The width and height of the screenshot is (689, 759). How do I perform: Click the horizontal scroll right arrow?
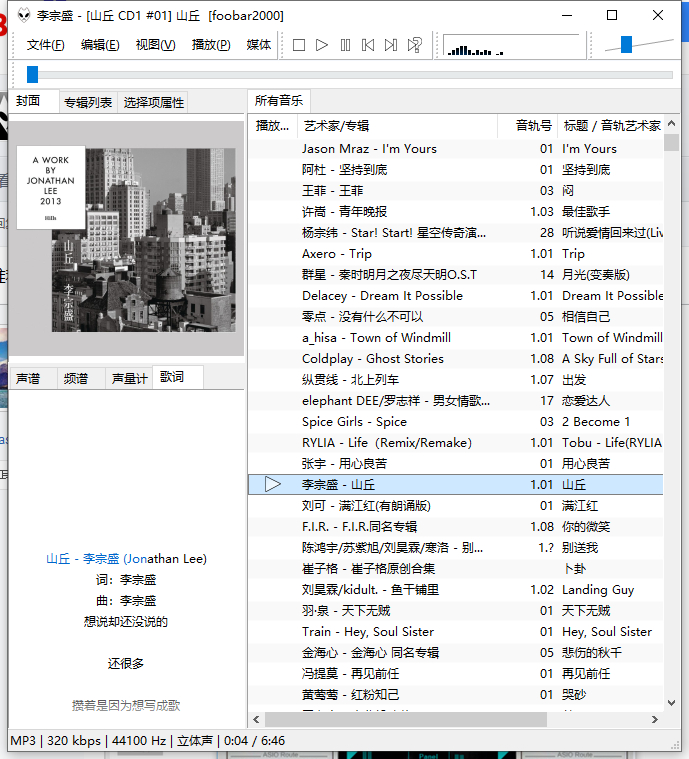[x=655, y=720]
